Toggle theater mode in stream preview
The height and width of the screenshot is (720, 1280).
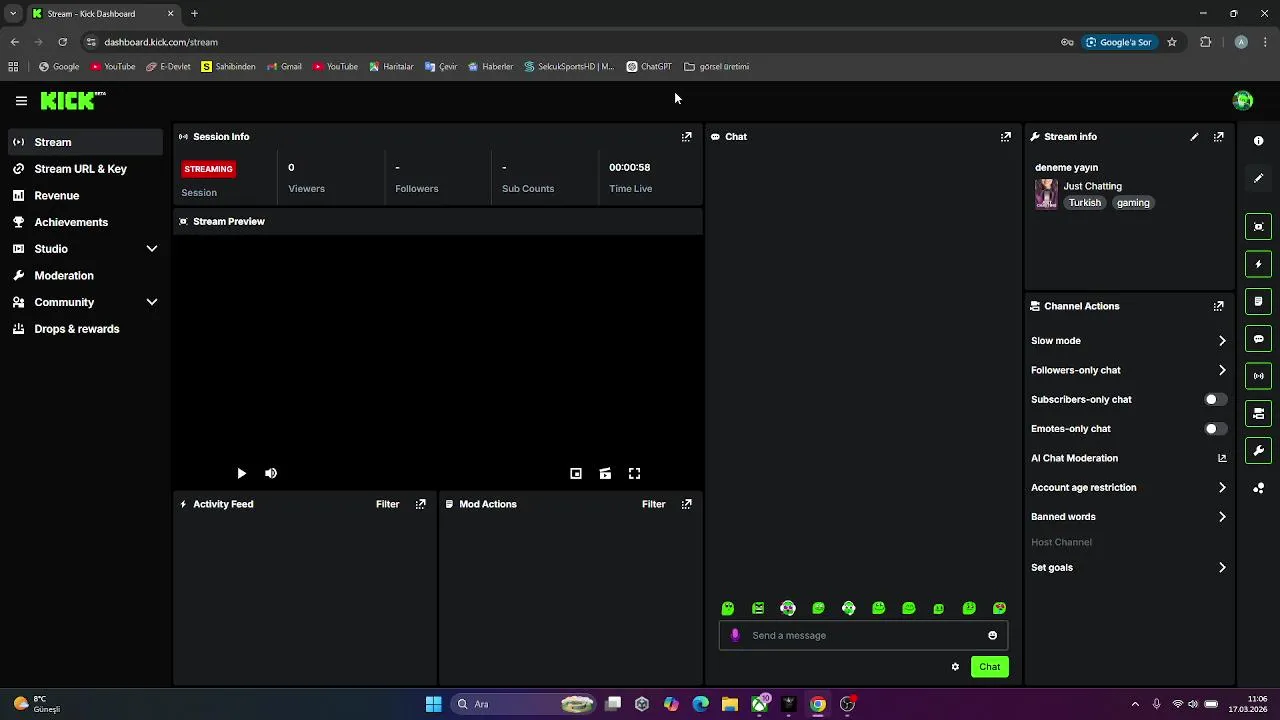point(605,474)
